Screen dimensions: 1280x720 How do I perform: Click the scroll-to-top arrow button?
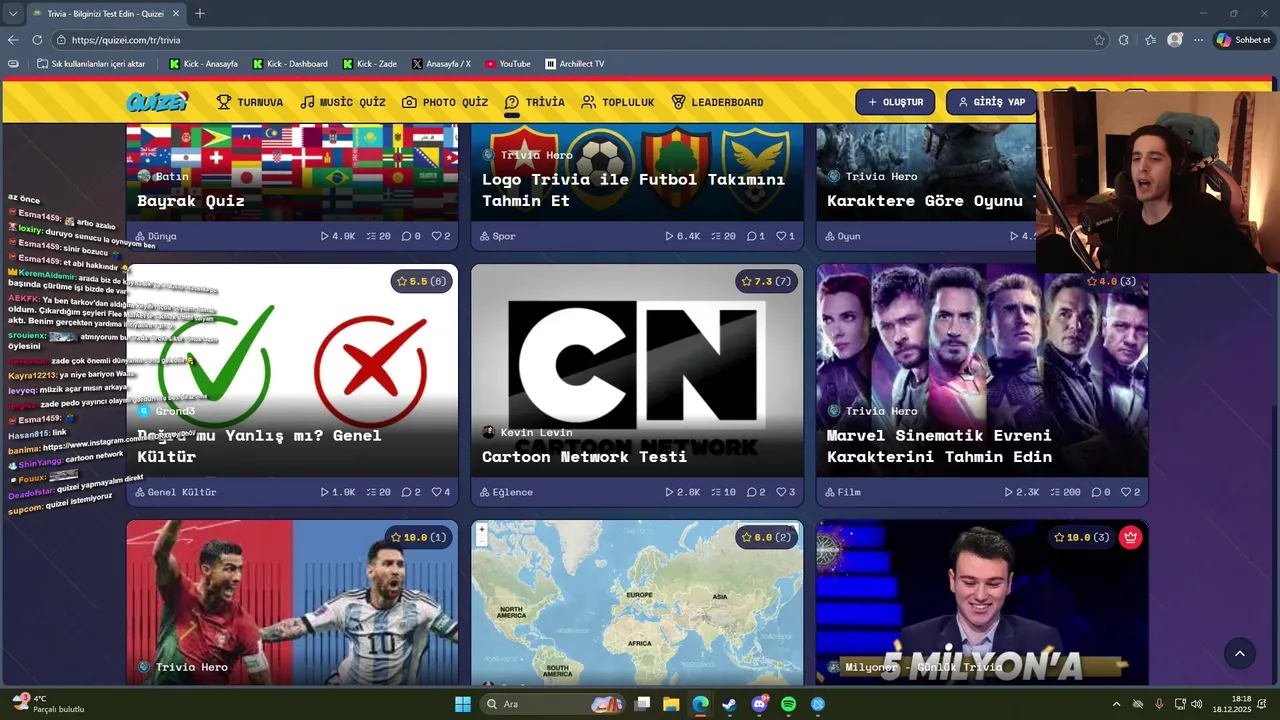click(x=1239, y=653)
